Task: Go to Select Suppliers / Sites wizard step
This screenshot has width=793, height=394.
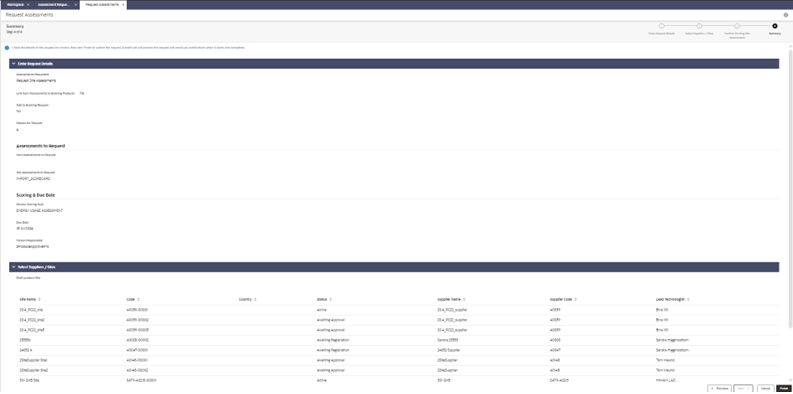Action: tap(699, 26)
